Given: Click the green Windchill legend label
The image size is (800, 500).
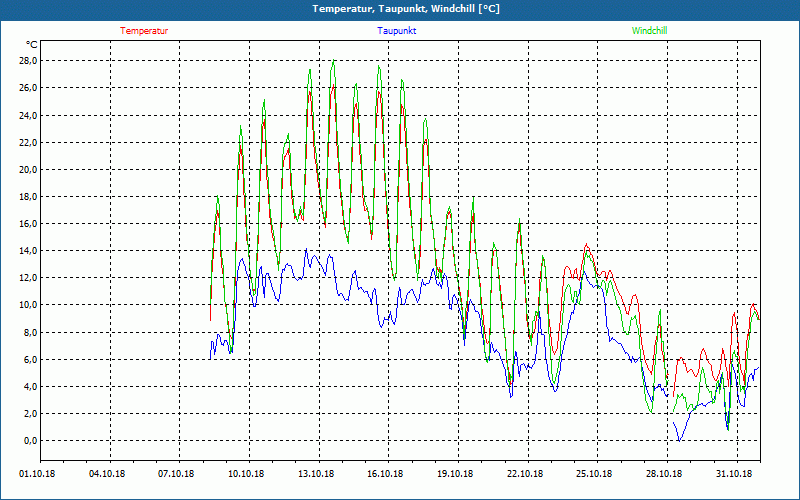Looking at the screenshot, I should coord(649,31).
